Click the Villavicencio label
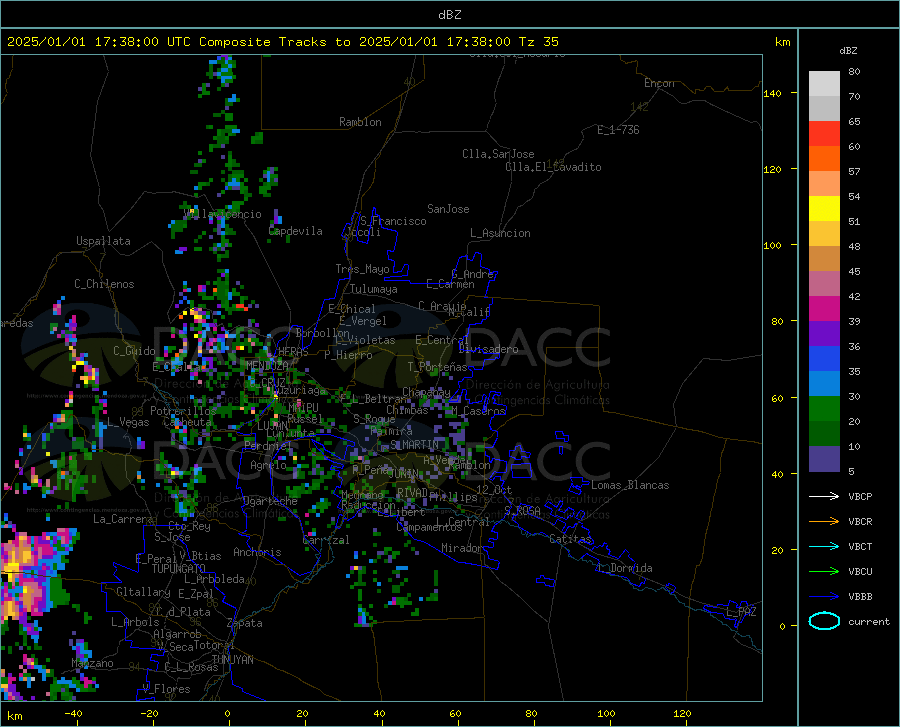The image size is (900, 727). click(x=222, y=214)
